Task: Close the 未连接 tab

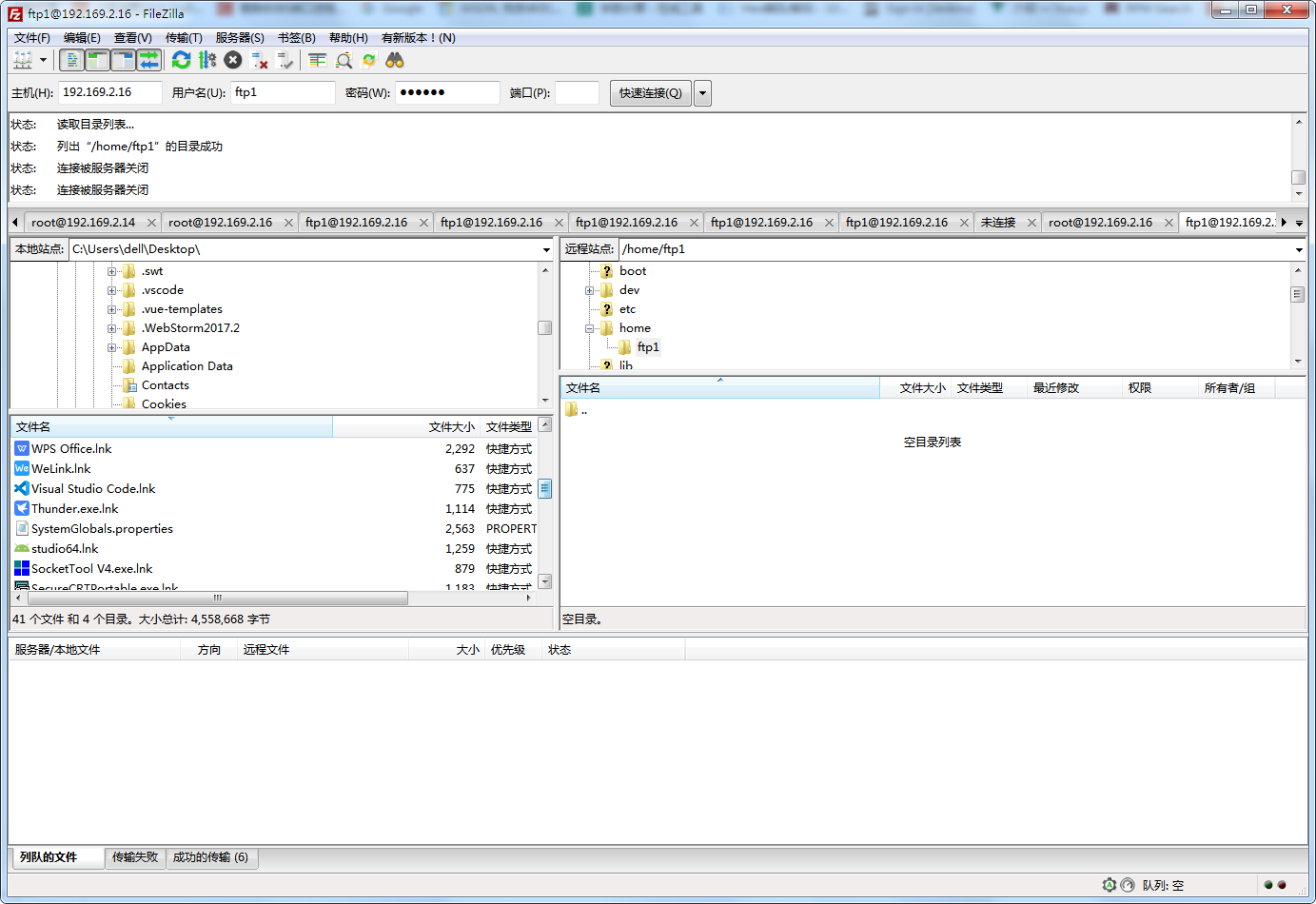Action: point(1031,223)
